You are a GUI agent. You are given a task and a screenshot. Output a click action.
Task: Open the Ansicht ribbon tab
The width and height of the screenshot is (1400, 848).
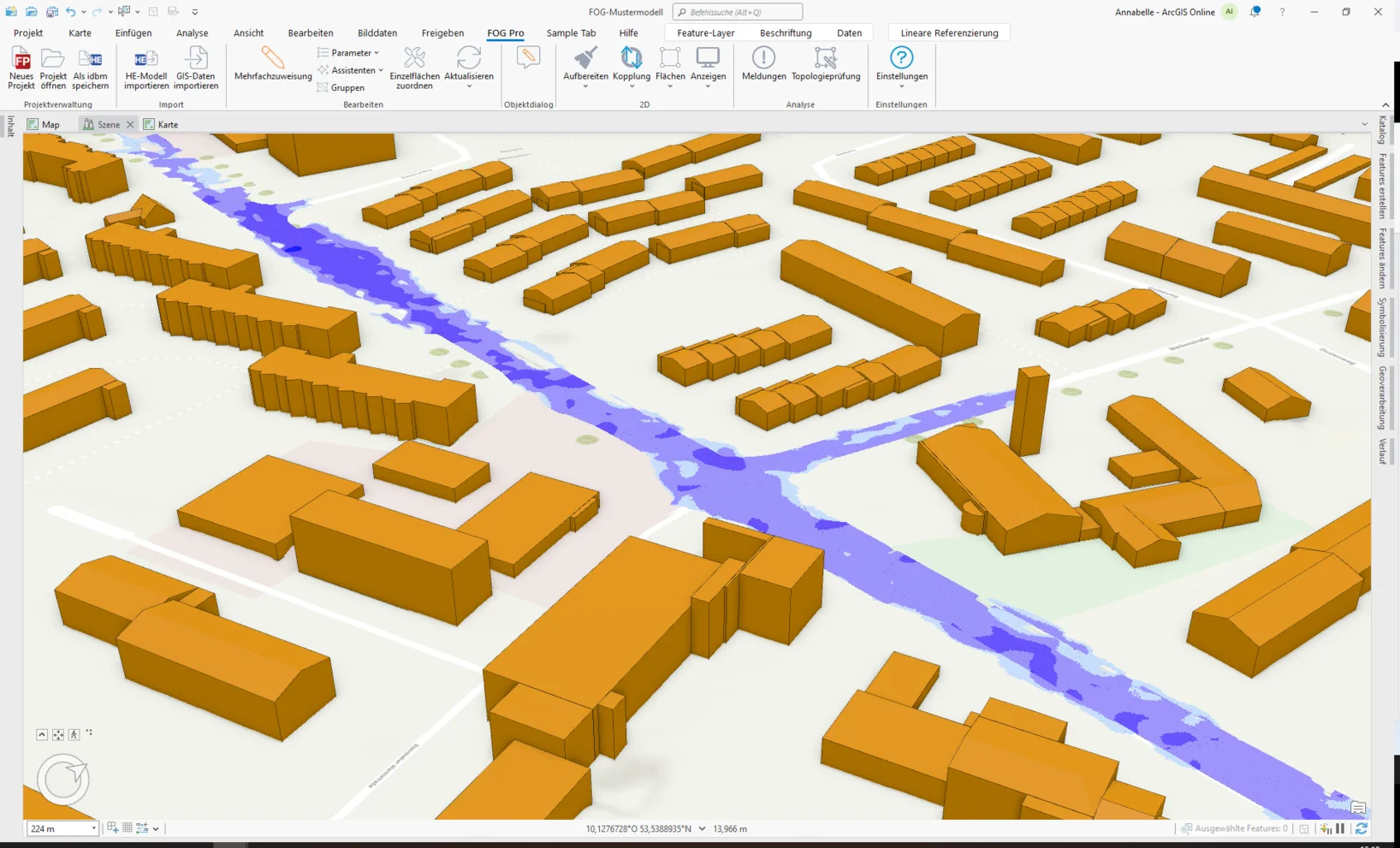tap(248, 33)
